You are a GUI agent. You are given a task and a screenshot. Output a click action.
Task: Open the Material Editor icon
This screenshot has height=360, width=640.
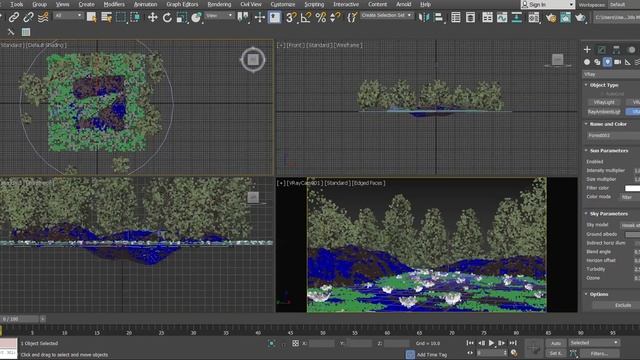(x=533, y=18)
